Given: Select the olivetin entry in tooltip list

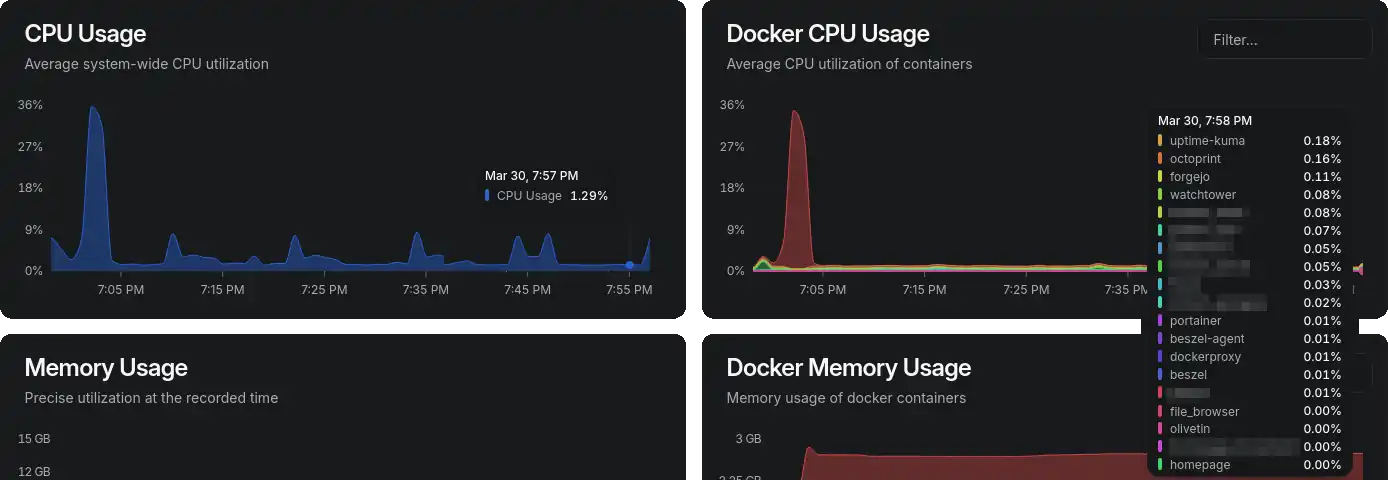Looking at the screenshot, I should click(1250, 429).
